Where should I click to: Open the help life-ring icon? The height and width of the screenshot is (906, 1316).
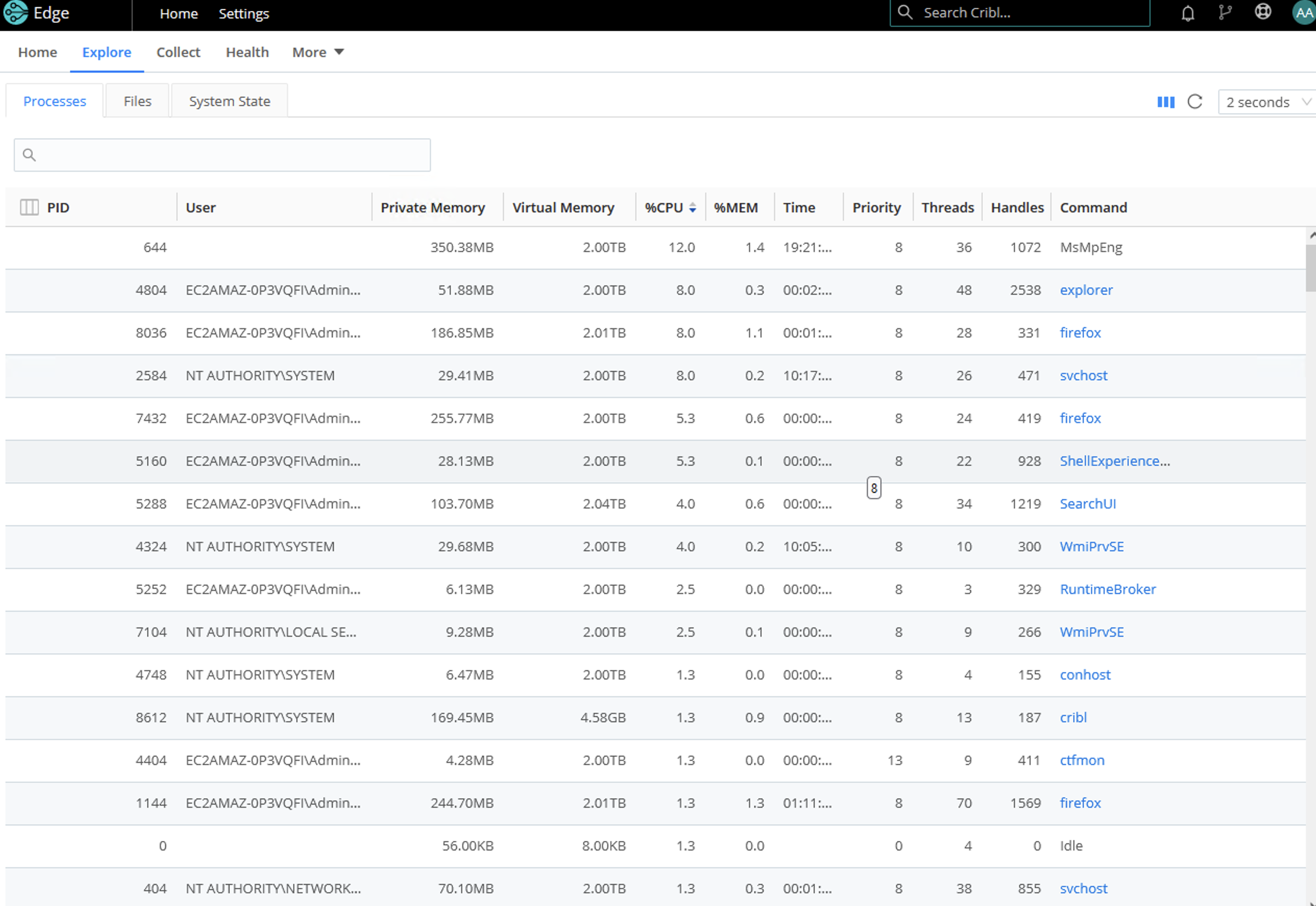pyautogui.click(x=1263, y=13)
